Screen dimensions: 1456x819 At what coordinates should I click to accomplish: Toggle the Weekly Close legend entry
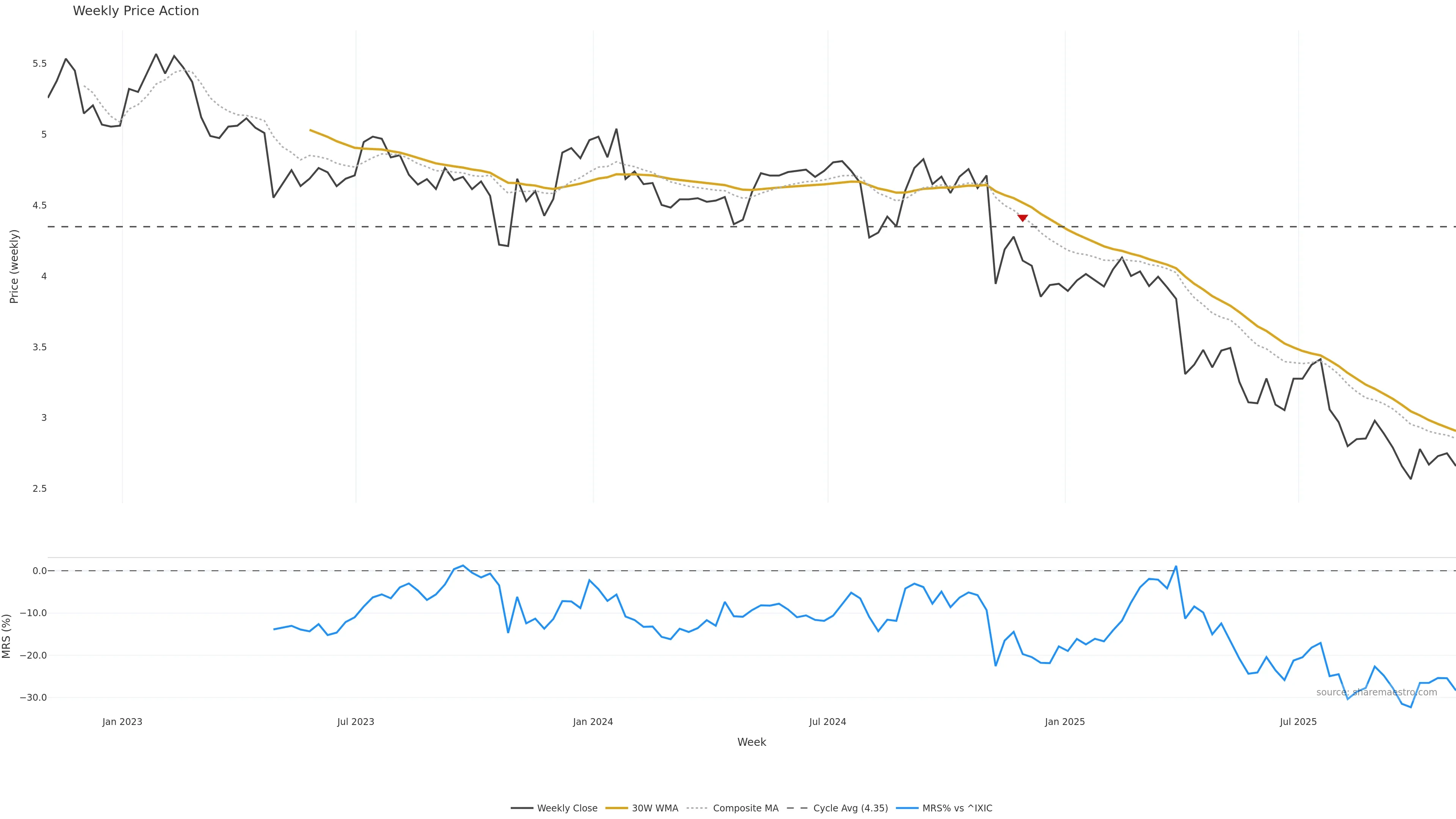coord(566,808)
